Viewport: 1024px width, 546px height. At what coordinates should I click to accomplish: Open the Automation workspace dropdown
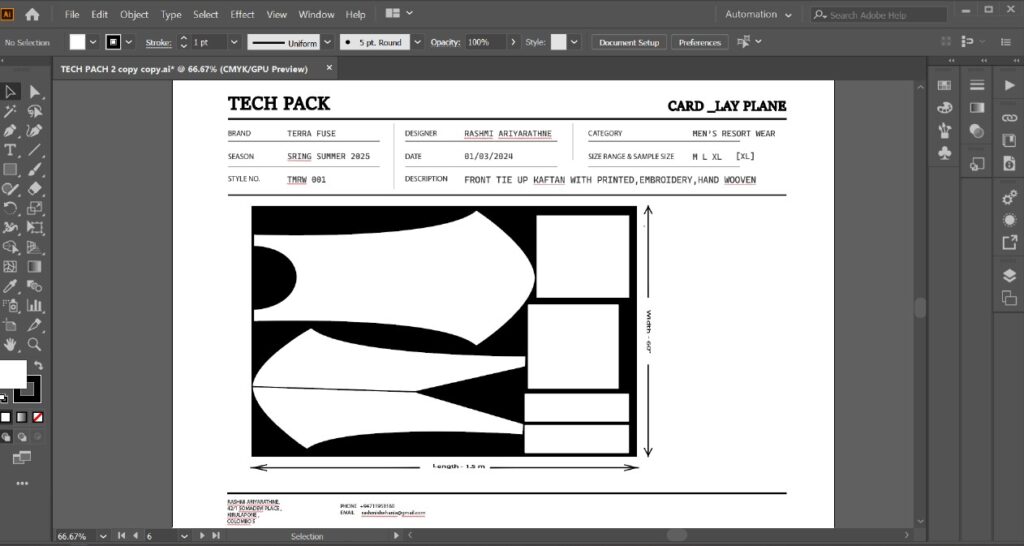pyautogui.click(x=759, y=15)
